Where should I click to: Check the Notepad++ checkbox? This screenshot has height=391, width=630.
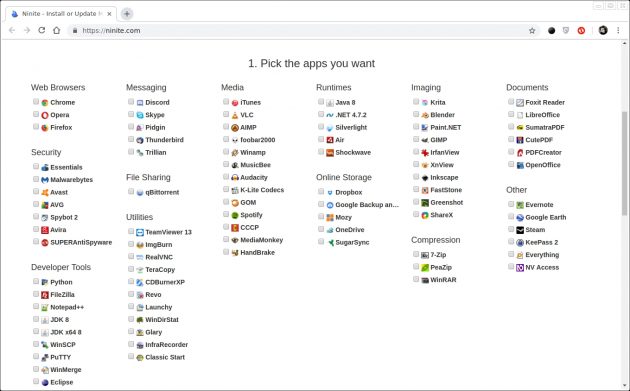[36, 306]
